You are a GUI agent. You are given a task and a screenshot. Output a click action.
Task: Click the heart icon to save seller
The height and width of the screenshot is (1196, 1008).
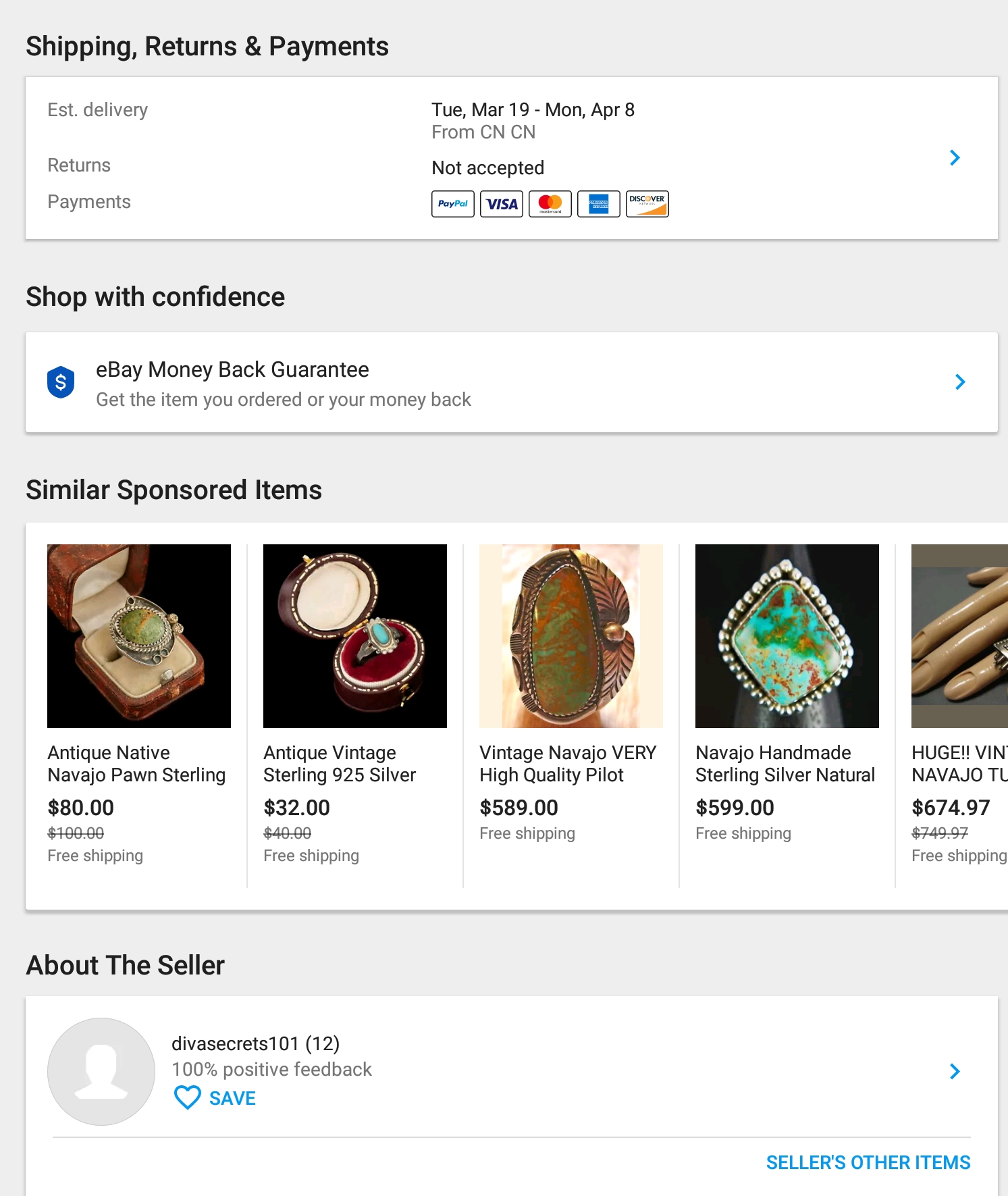(x=188, y=1098)
